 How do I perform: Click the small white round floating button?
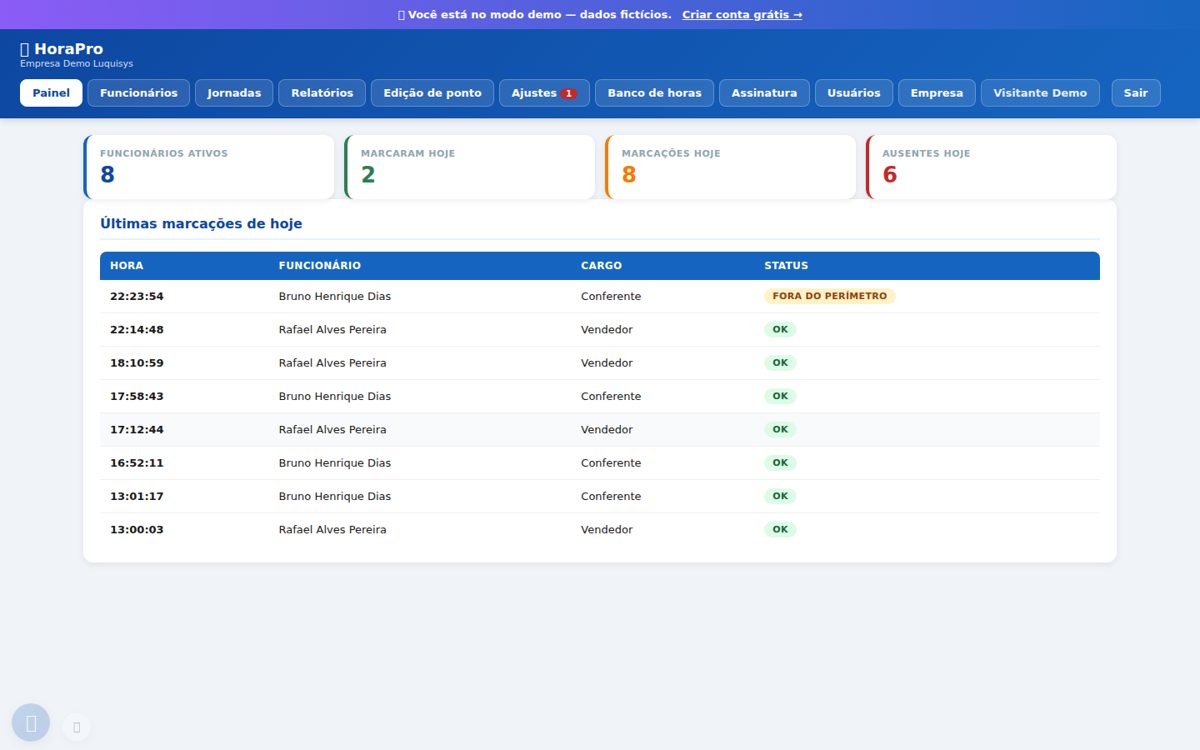point(76,727)
